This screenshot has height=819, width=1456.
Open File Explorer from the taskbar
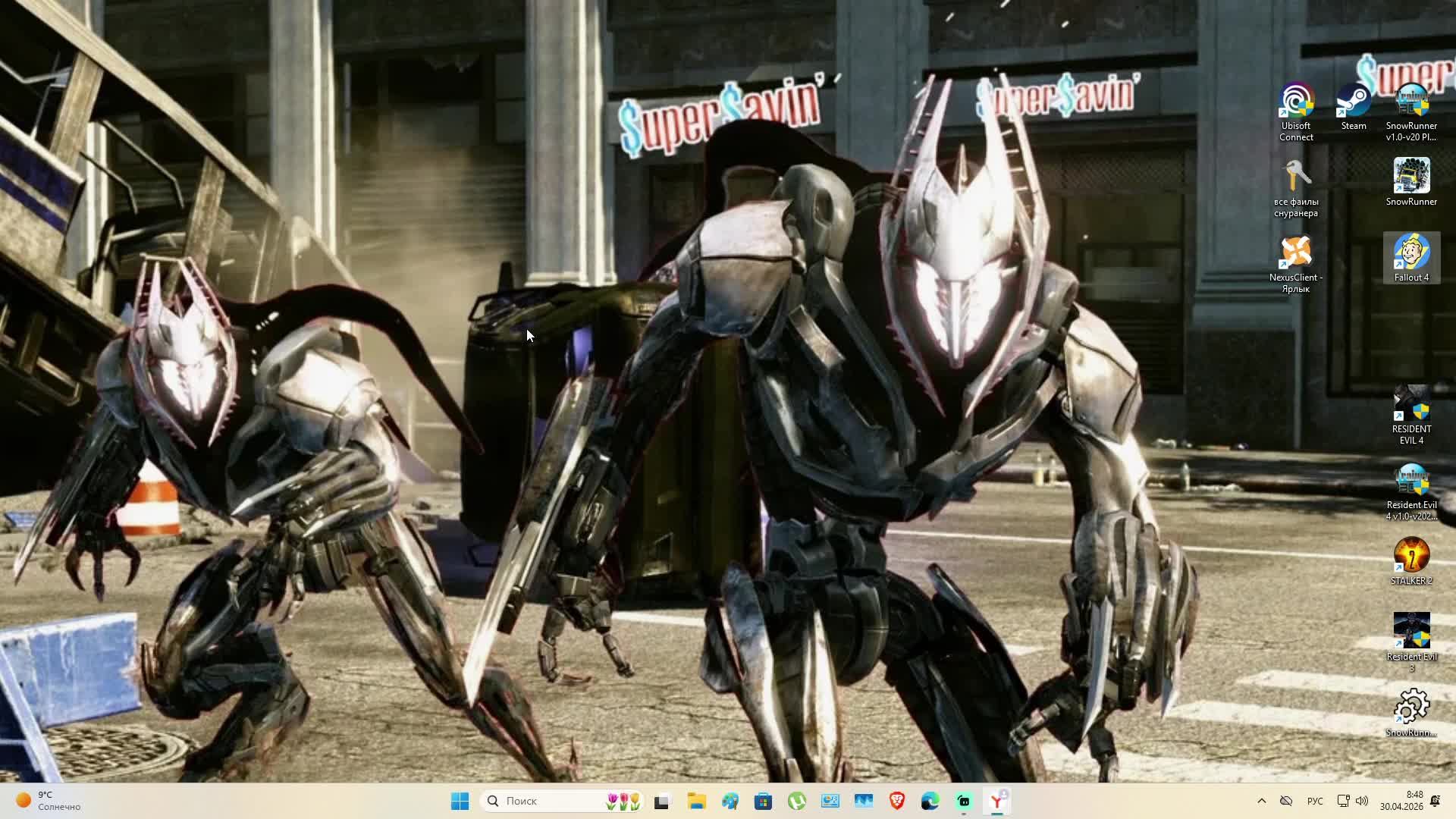point(696,801)
